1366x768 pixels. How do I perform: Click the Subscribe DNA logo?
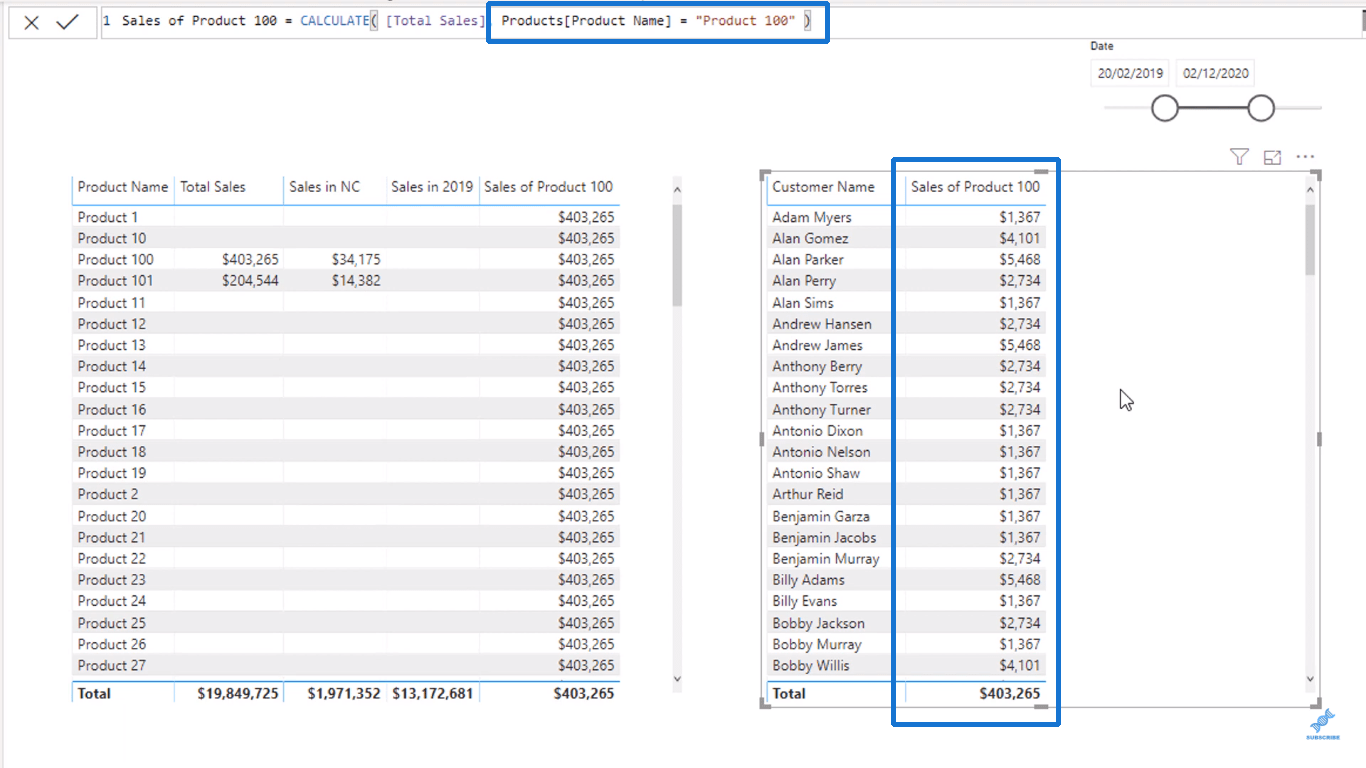pos(1322,726)
